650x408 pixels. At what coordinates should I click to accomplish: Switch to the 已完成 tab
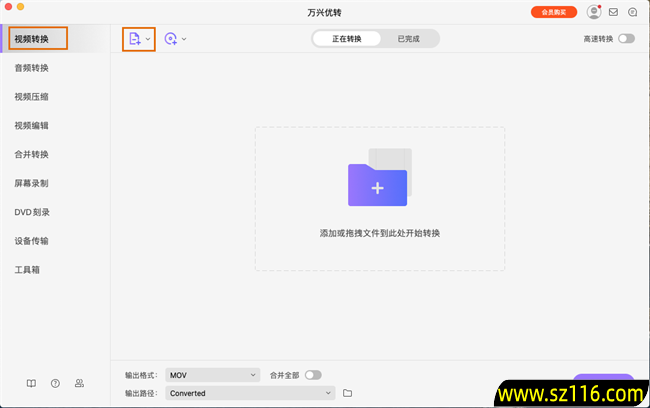point(408,39)
